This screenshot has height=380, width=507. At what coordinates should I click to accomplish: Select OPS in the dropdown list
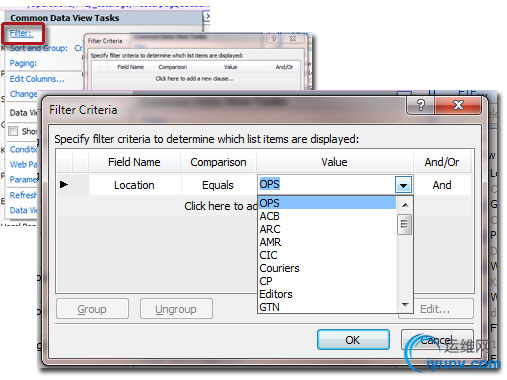click(x=327, y=203)
